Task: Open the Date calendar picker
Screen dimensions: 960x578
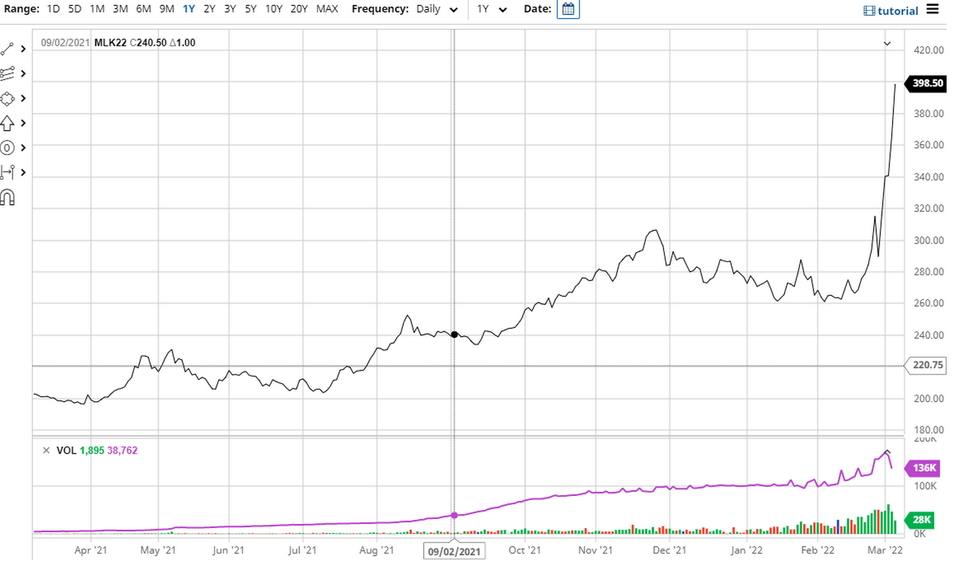Action: (x=568, y=9)
